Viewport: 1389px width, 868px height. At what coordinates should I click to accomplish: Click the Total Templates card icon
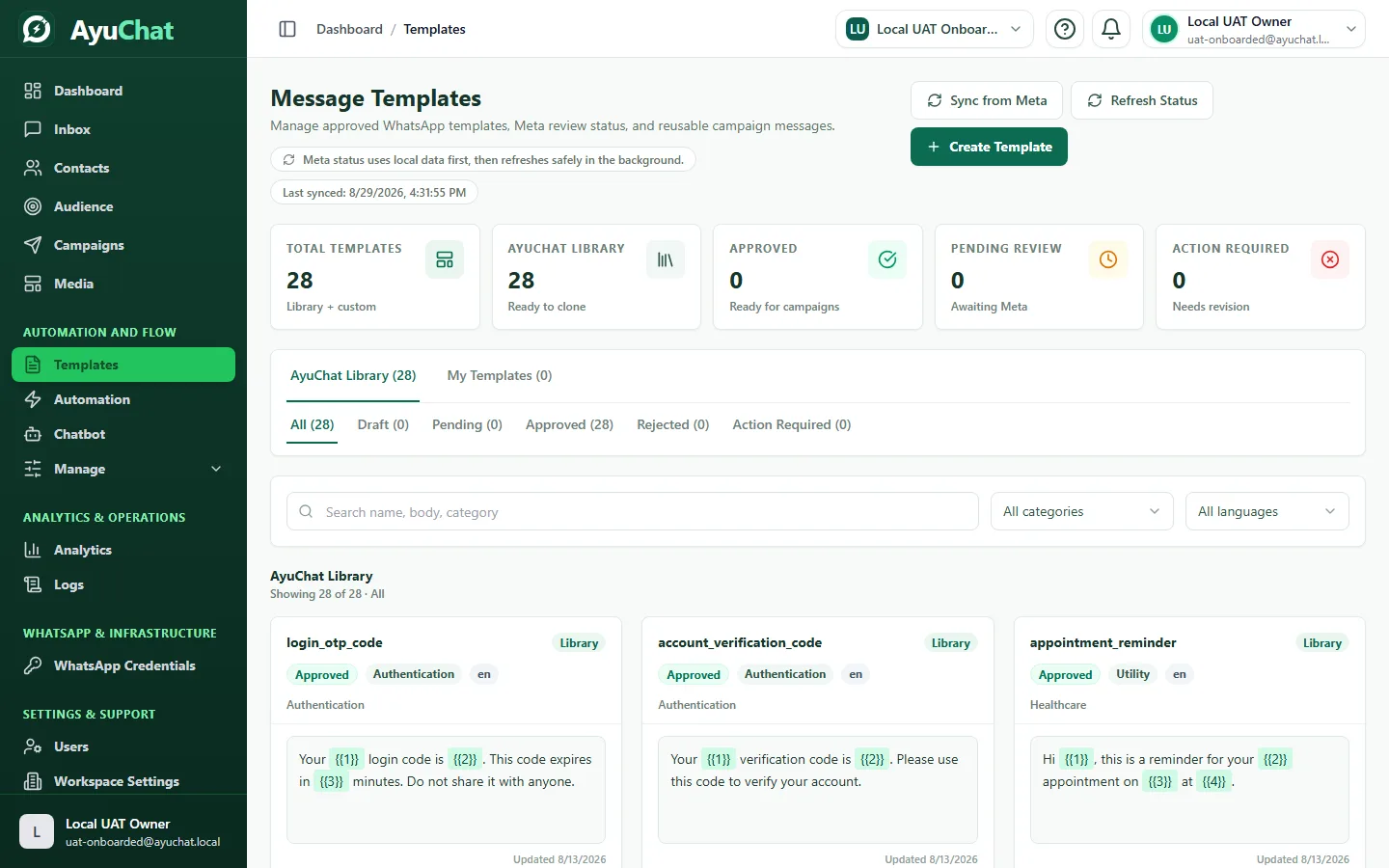445,259
